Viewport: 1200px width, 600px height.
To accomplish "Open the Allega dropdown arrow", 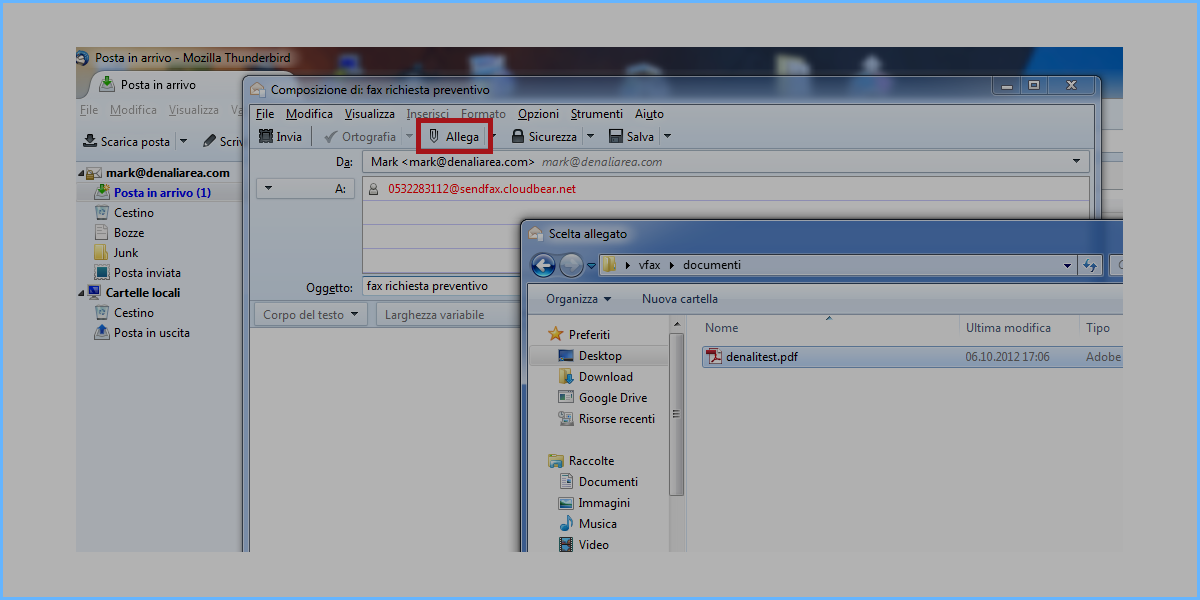I will (x=492, y=137).
